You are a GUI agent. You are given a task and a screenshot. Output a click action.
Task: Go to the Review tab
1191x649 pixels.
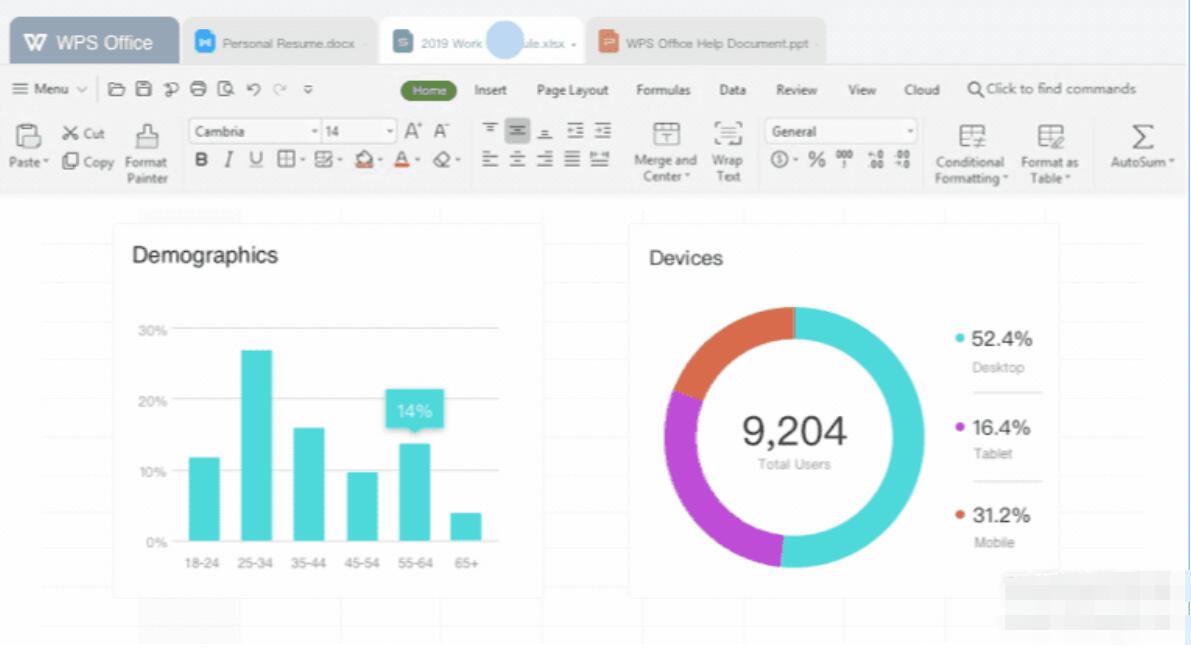point(796,90)
